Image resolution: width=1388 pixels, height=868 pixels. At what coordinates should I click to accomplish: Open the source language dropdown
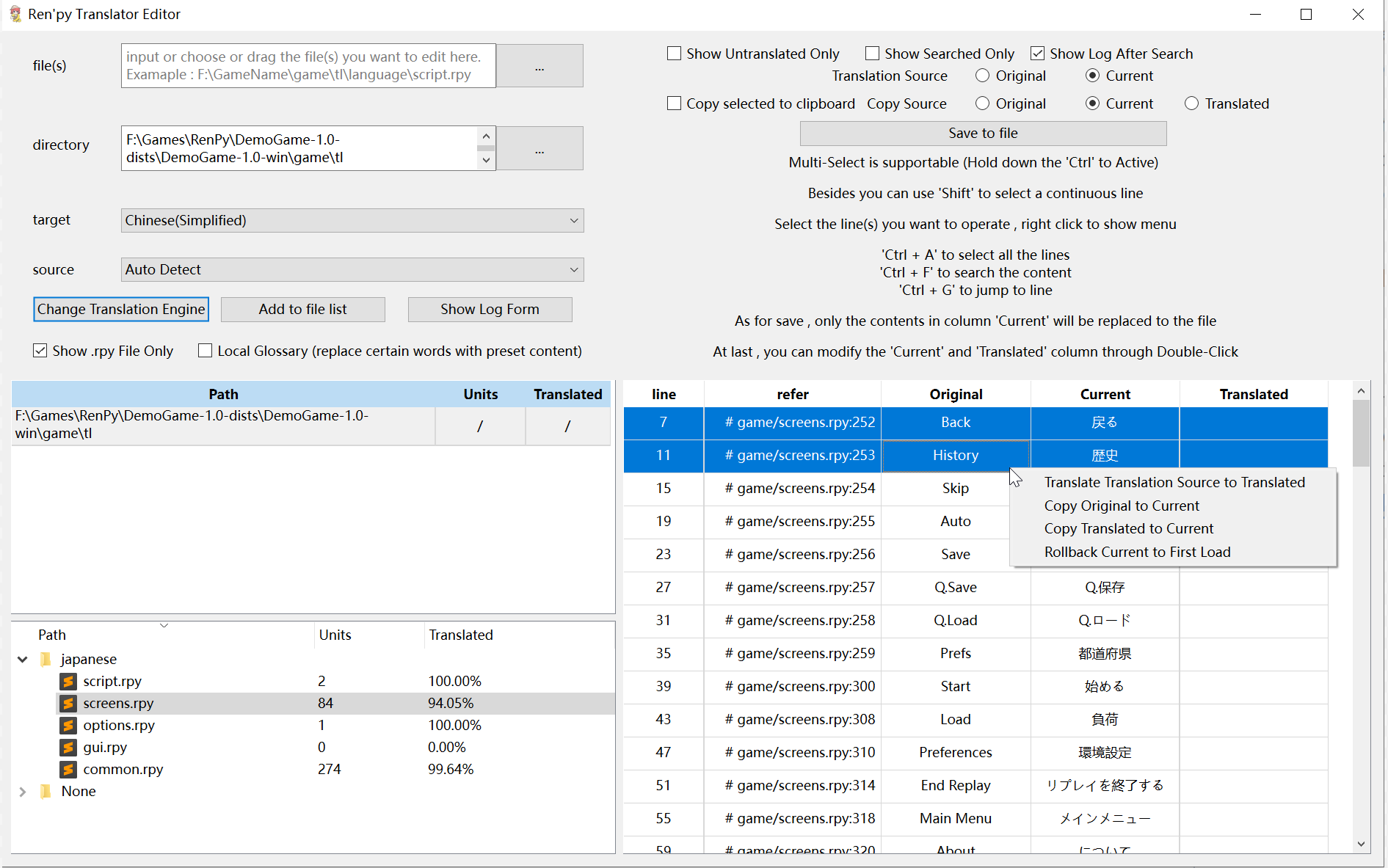click(x=352, y=269)
